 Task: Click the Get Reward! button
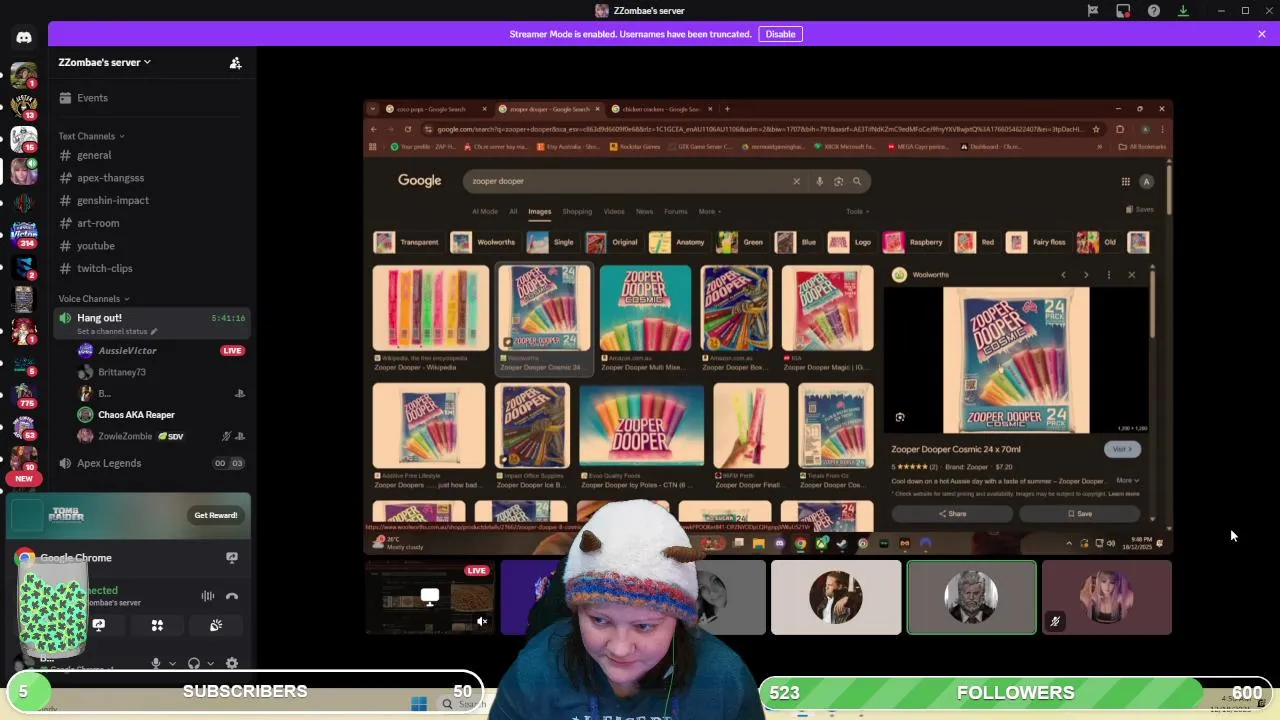pos(216,515)
